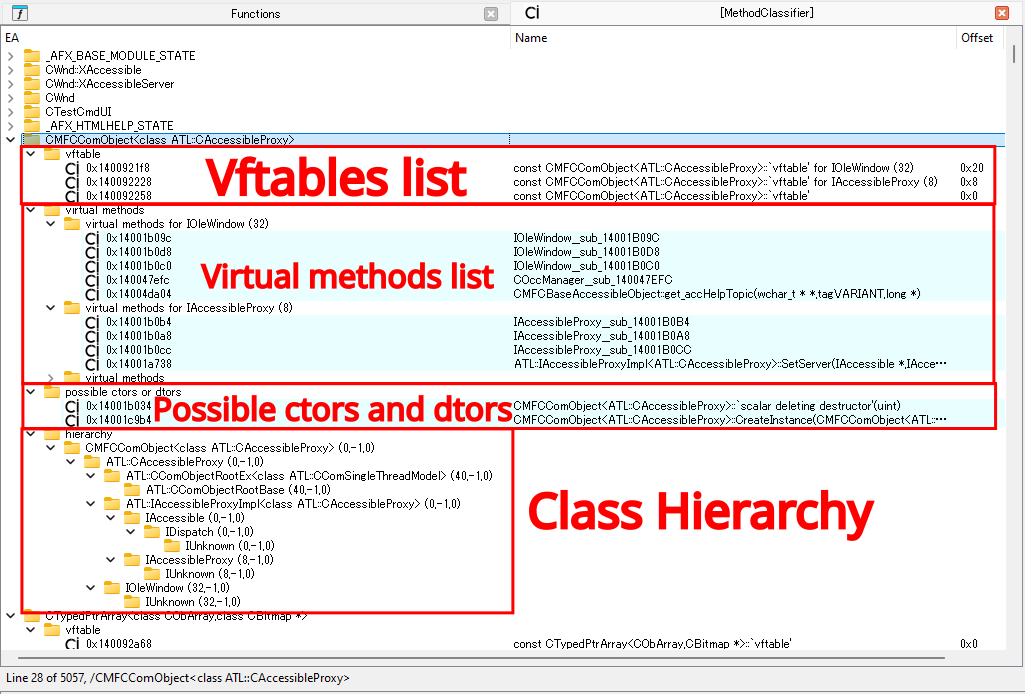Click the Functions tab f icon
The image size is (1025, 694).
(x=20, y=13)
